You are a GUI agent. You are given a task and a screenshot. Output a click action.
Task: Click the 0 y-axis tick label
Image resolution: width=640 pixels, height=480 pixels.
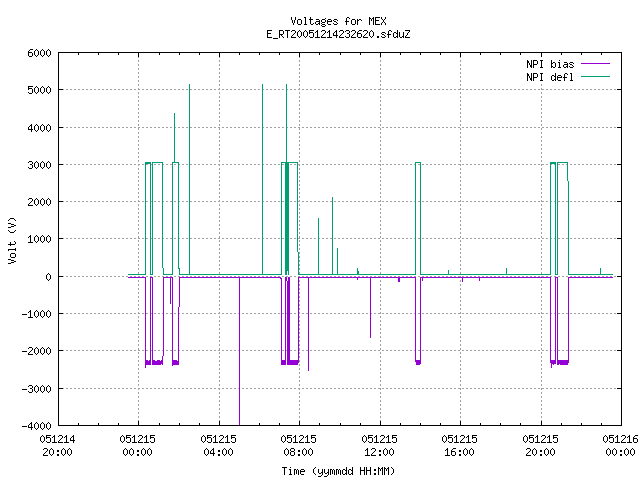(x=49, y=277)
